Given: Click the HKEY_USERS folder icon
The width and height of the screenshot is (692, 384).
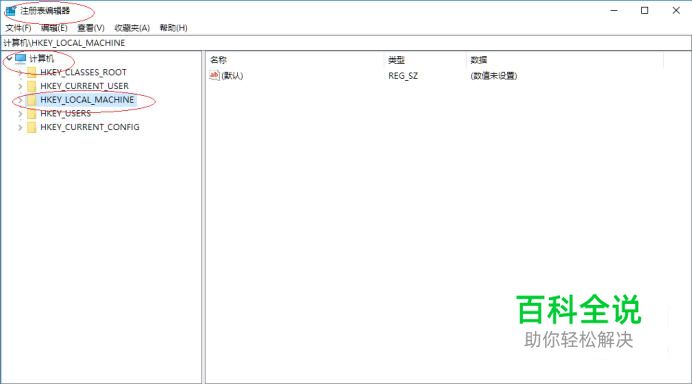Looking at the screenshot, I should (x=32, y=113).
